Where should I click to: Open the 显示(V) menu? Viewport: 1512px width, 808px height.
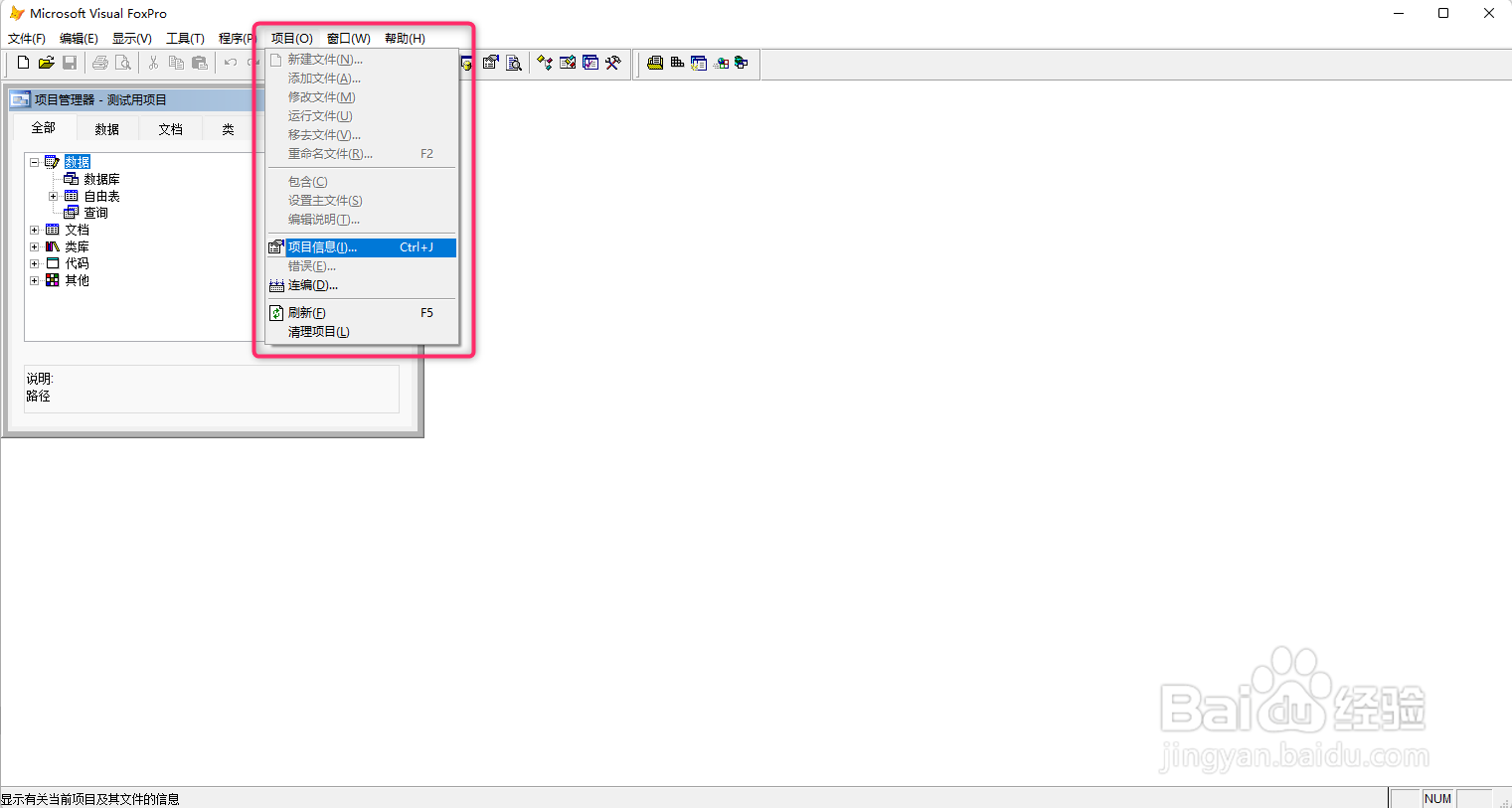pos(132,38)
